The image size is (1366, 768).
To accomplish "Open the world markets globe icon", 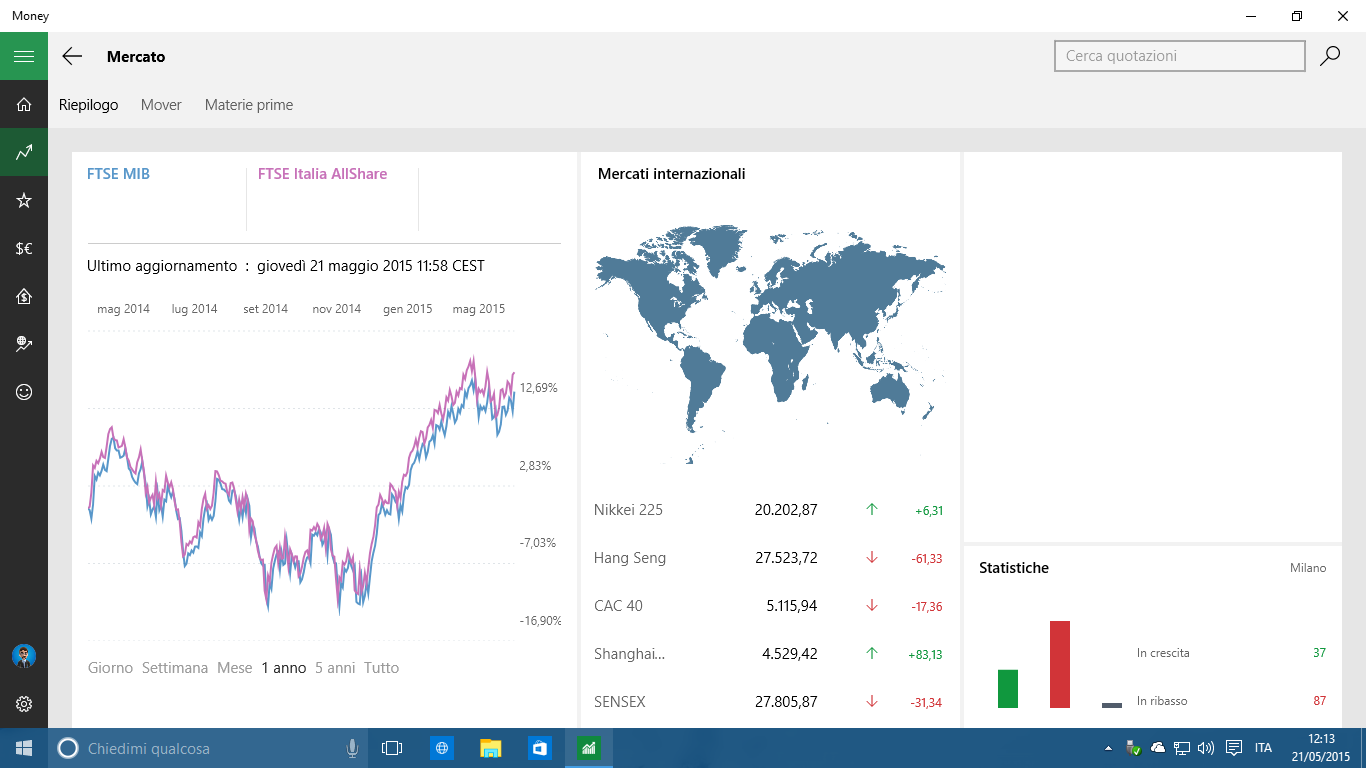I will (24, 344).
